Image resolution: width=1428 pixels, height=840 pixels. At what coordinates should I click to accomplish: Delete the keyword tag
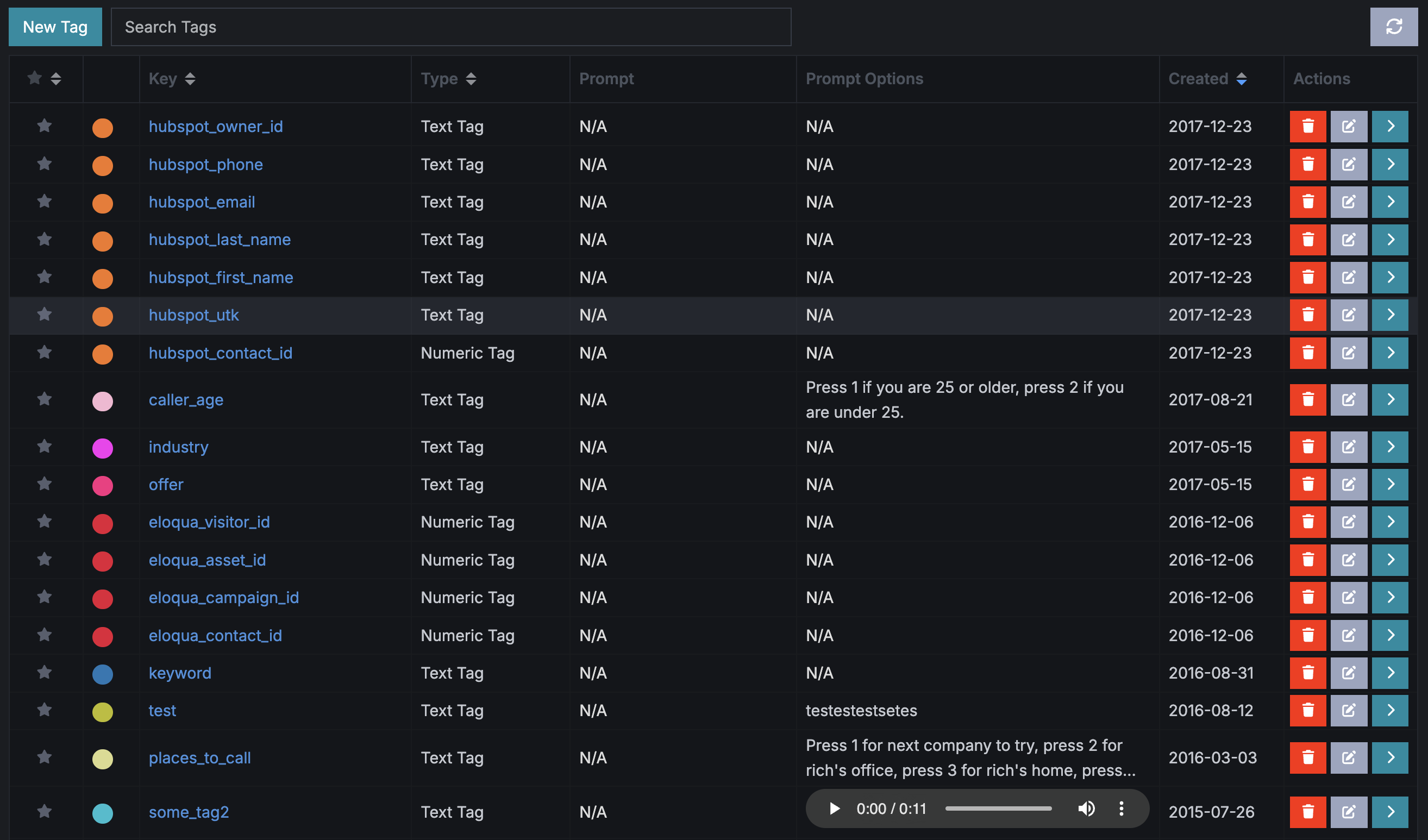point(1308,673)
